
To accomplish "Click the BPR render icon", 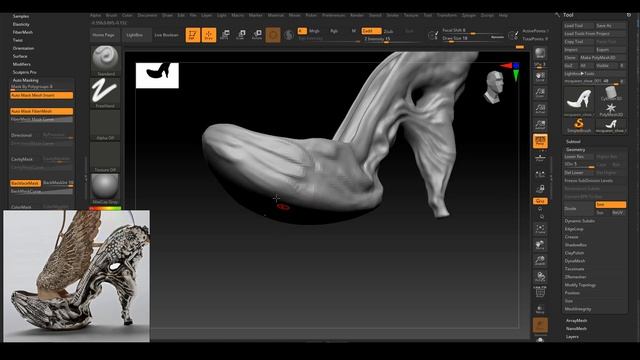I will point(540,53).
